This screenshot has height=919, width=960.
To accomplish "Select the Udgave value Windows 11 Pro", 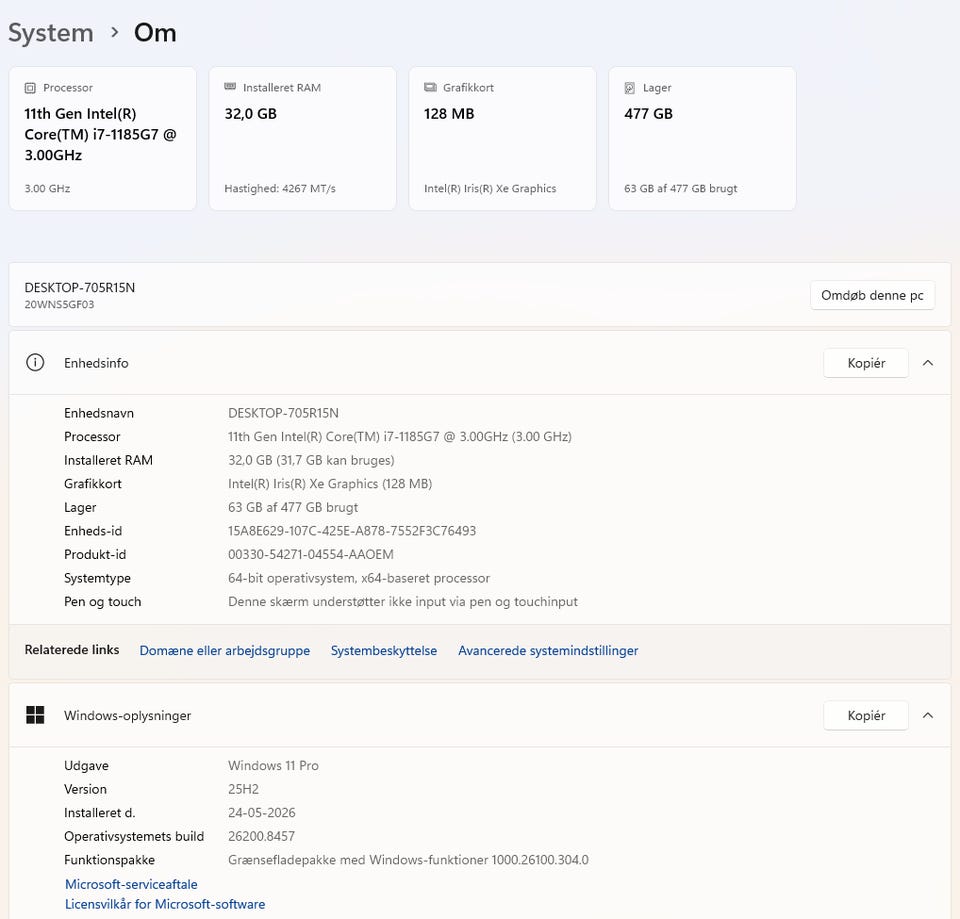I will [x=273, y=765].
